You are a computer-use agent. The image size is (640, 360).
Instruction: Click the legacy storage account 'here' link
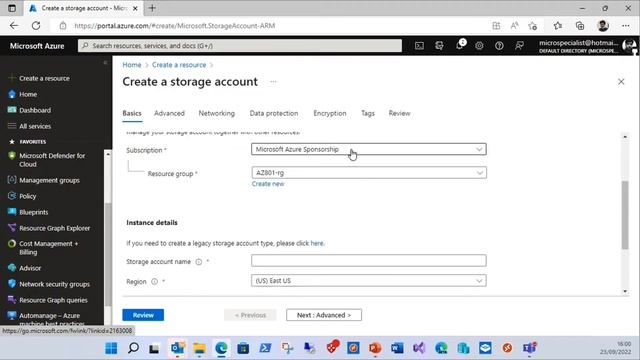point(317,243)
